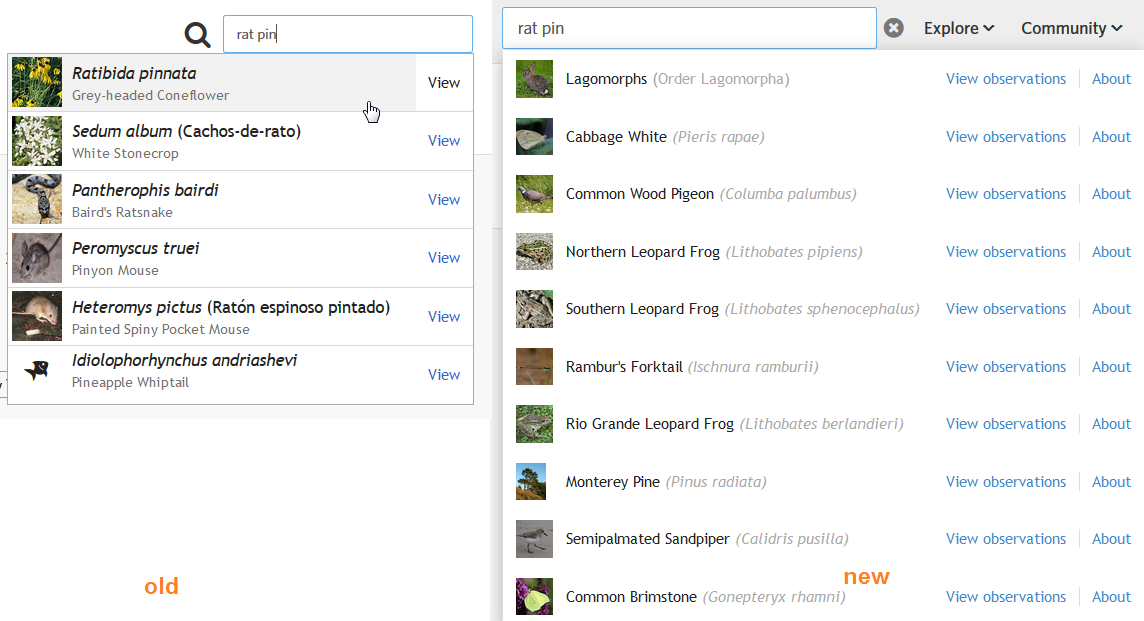Viewport: 1144px width, 621px height.
Task: Open View for Baird's Ratsnake
Action: pyautogui.click(x=444, y=199)
